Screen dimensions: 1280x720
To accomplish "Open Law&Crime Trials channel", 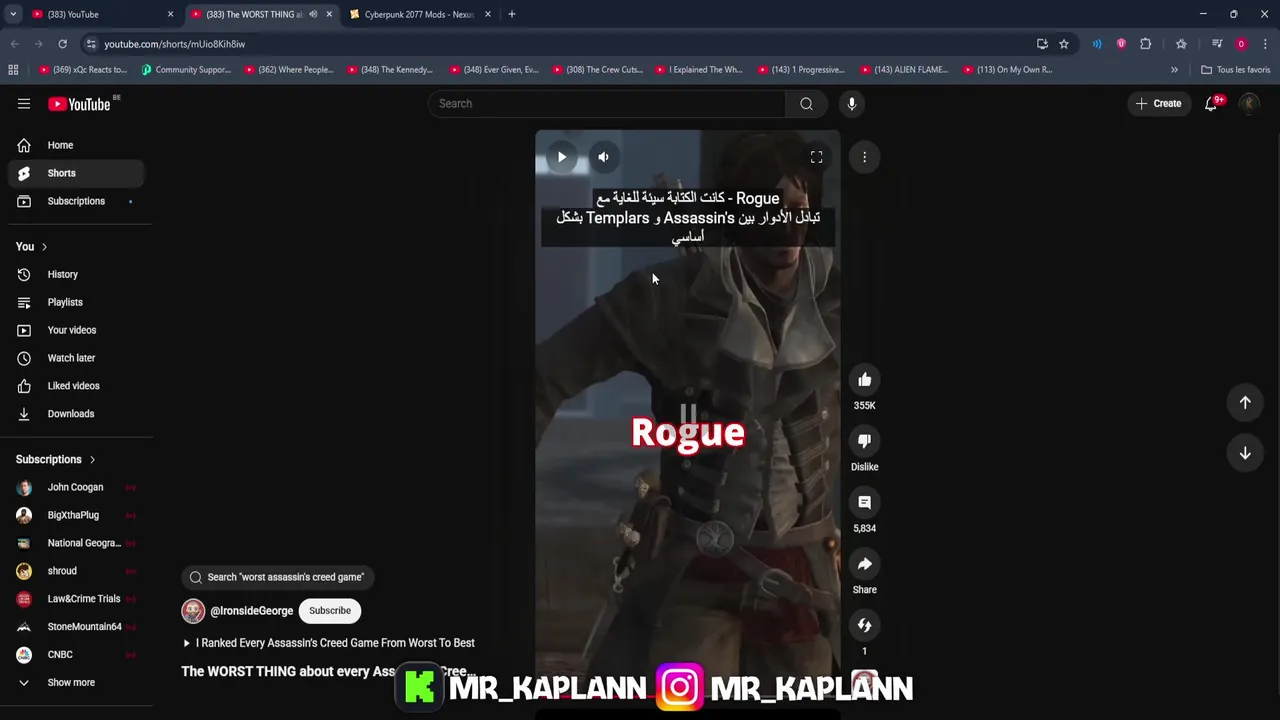I will pyautogui.click(x=76, y=599).
